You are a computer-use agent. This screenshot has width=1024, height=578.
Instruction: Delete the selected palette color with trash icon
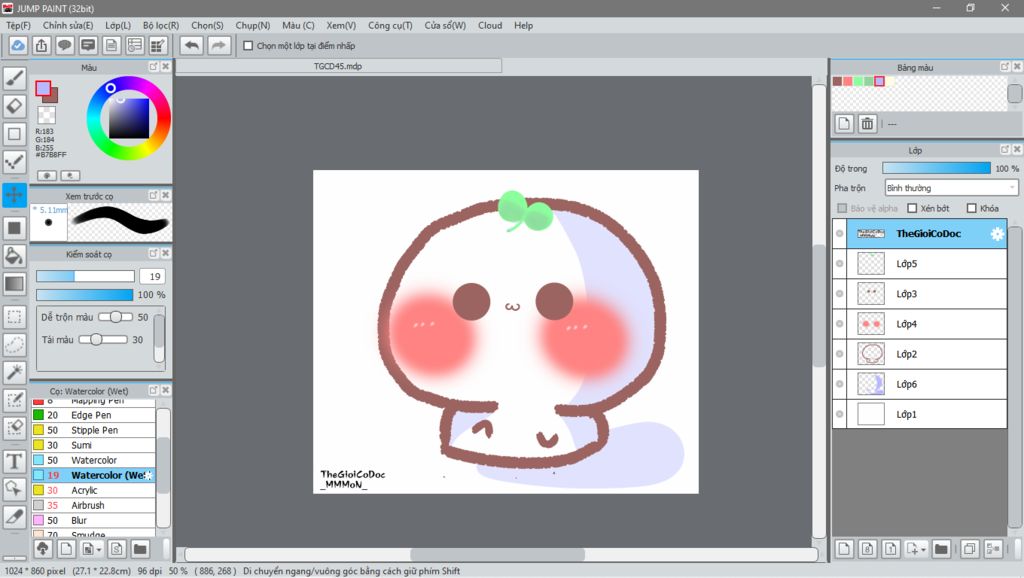(867, 123)
